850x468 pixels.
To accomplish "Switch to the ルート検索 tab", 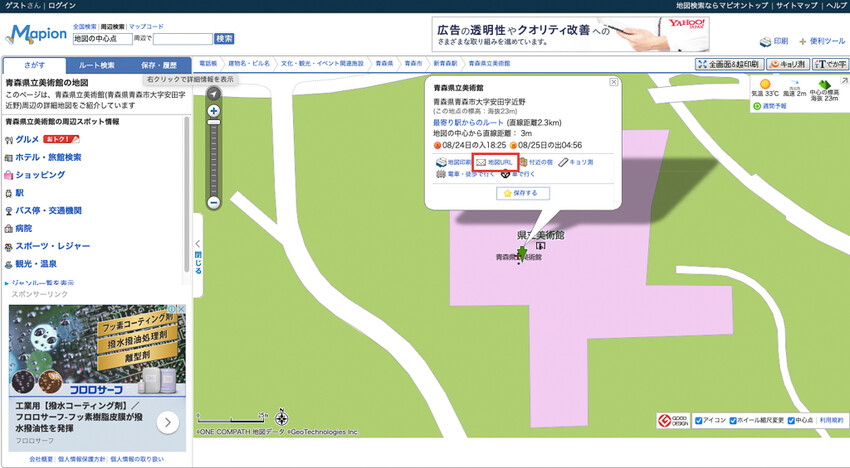I will coord(97,65).
